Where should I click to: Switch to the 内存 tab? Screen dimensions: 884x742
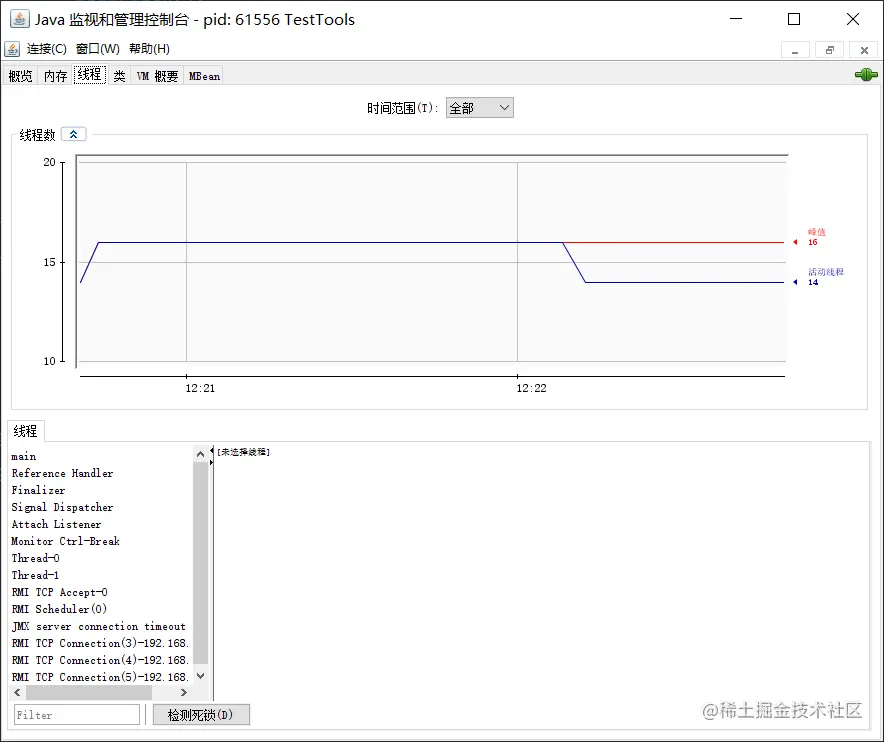tap(54, 74)
